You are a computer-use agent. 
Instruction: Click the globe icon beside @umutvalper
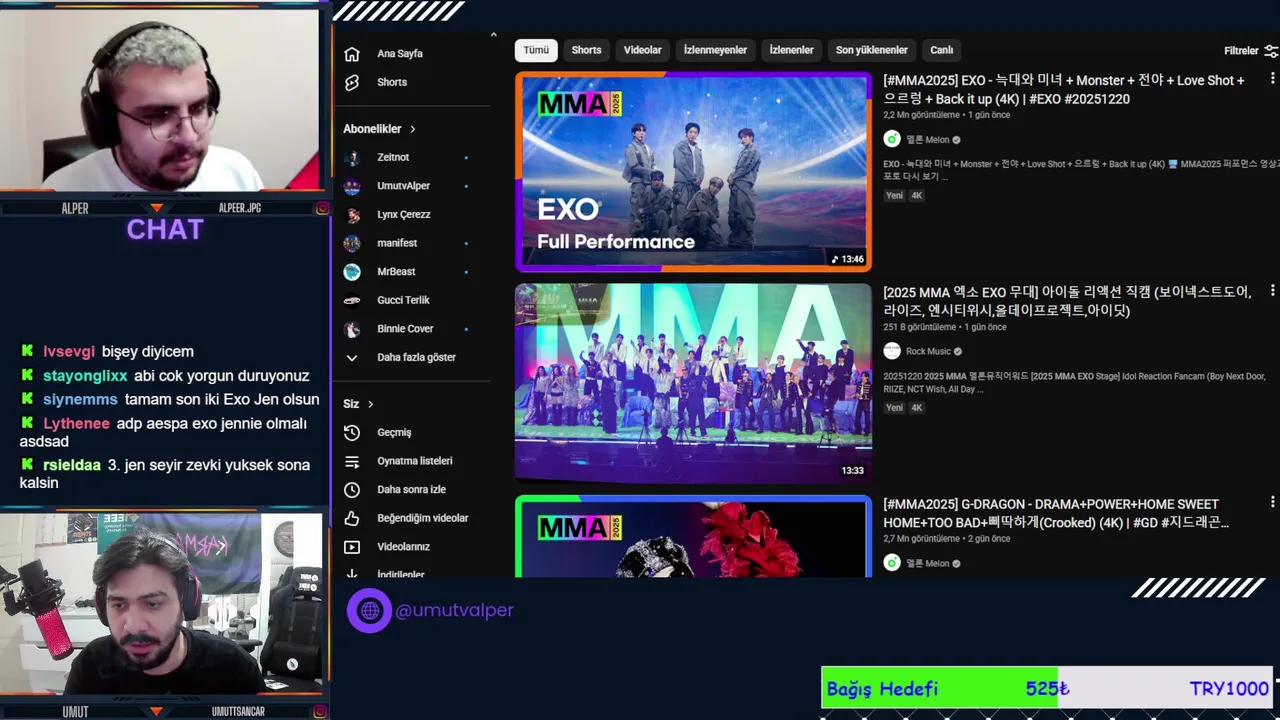click(x=369, y=610)
